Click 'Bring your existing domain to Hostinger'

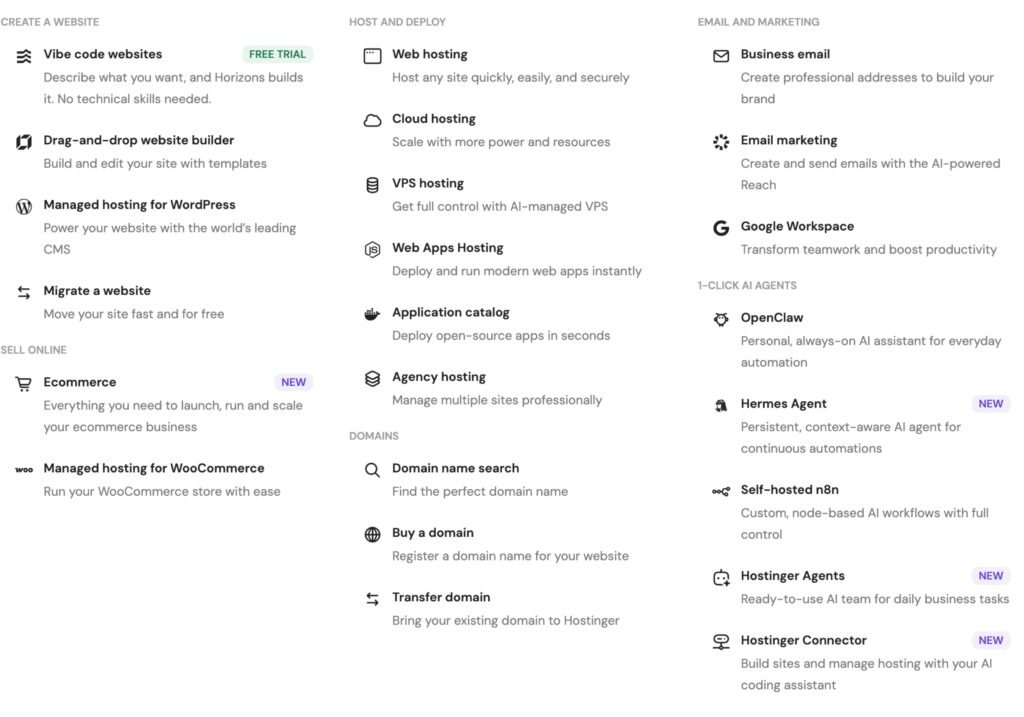[x=505, y=621]
